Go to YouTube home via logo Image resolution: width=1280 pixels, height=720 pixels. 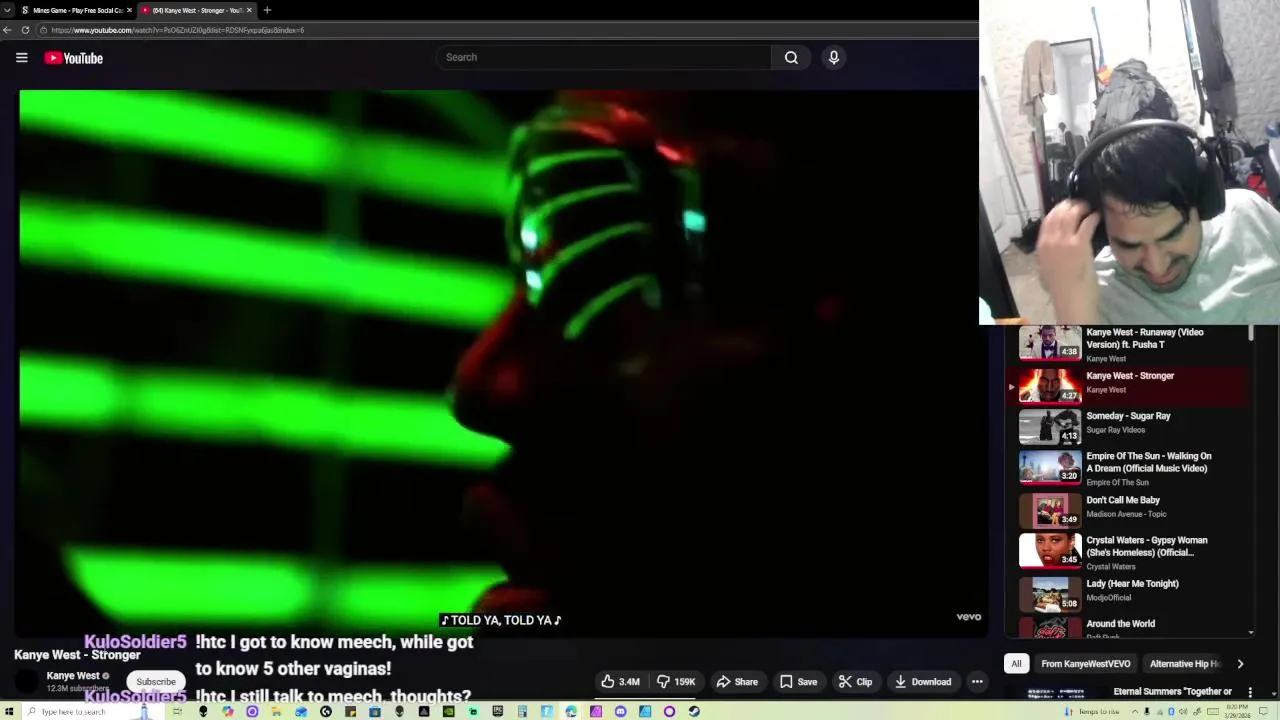click(x=74, y=58)
